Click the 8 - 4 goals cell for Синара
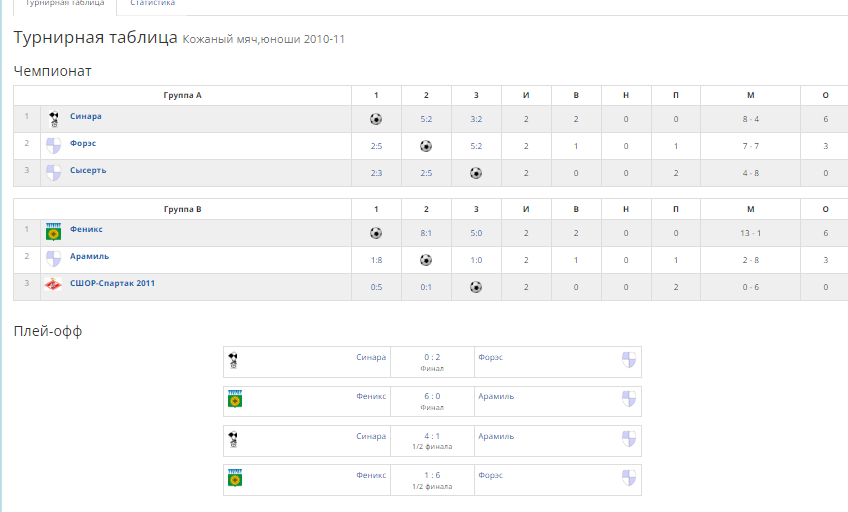 751,119
